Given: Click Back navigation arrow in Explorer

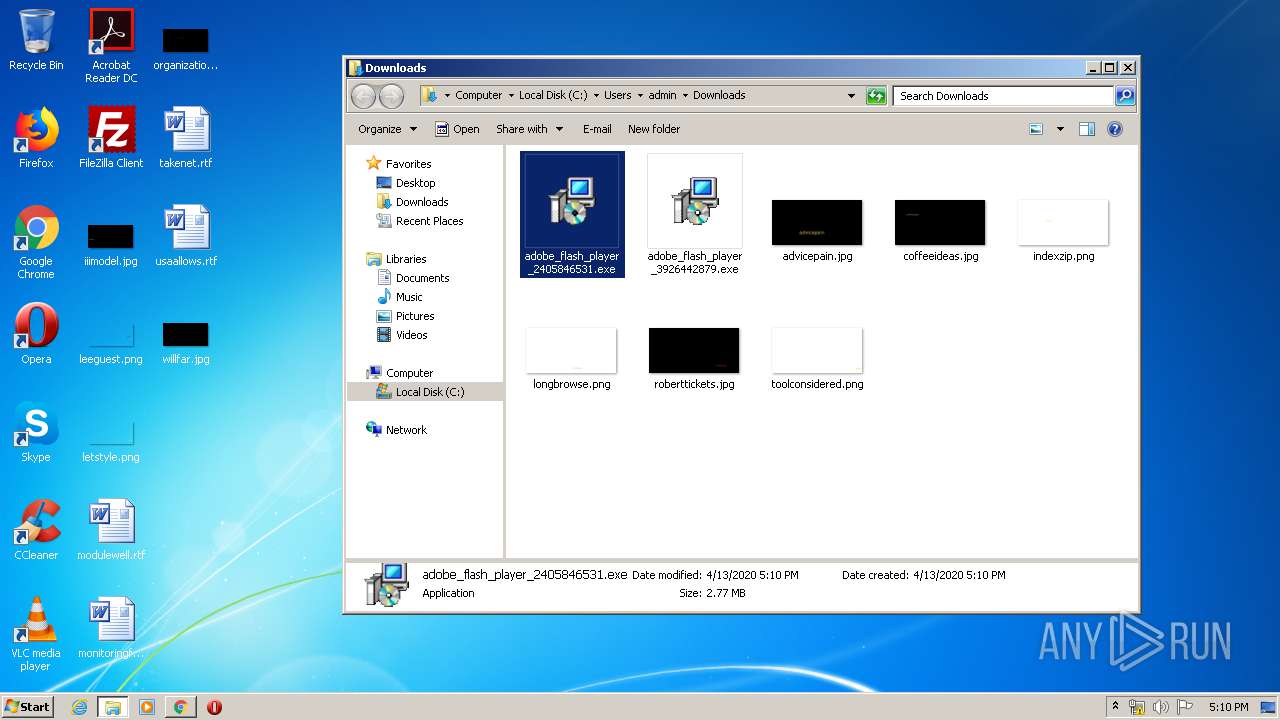Looking at the screenshot, I should pyautogui.click(x=363, y=96).
